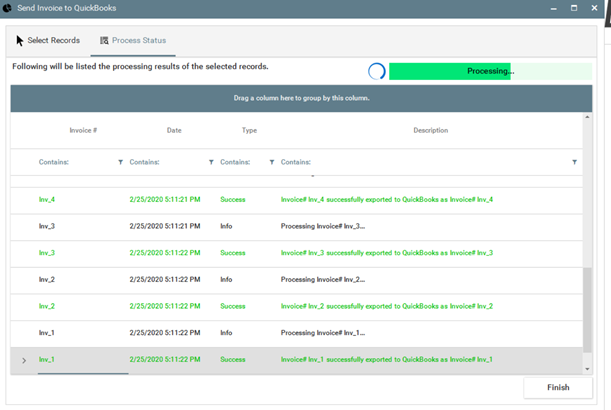Expand the selected Inv_1 Success row
The image size is (611, 410).
click(x=24, y=360)
